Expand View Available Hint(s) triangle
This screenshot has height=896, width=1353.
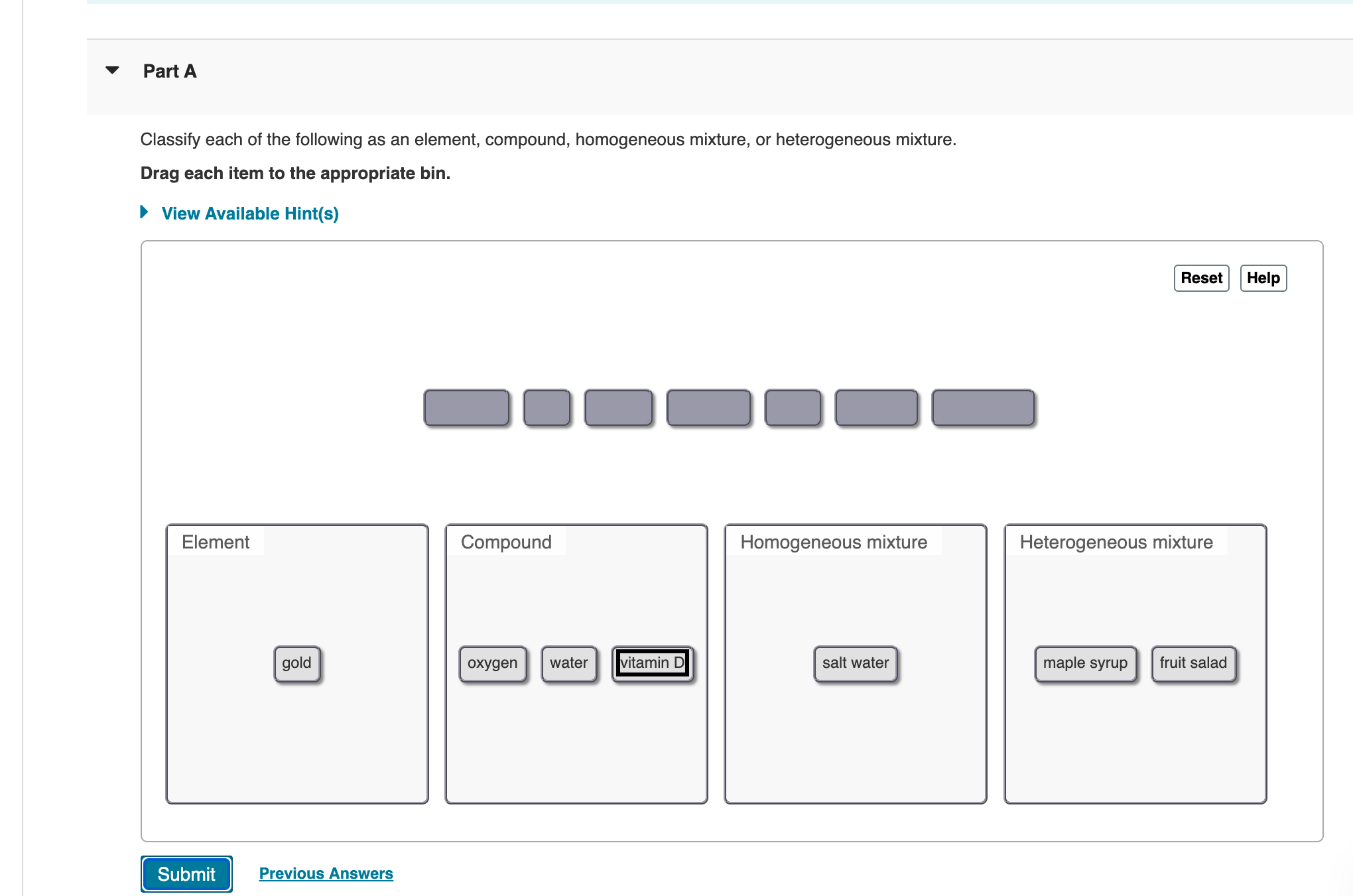(144, 212)
